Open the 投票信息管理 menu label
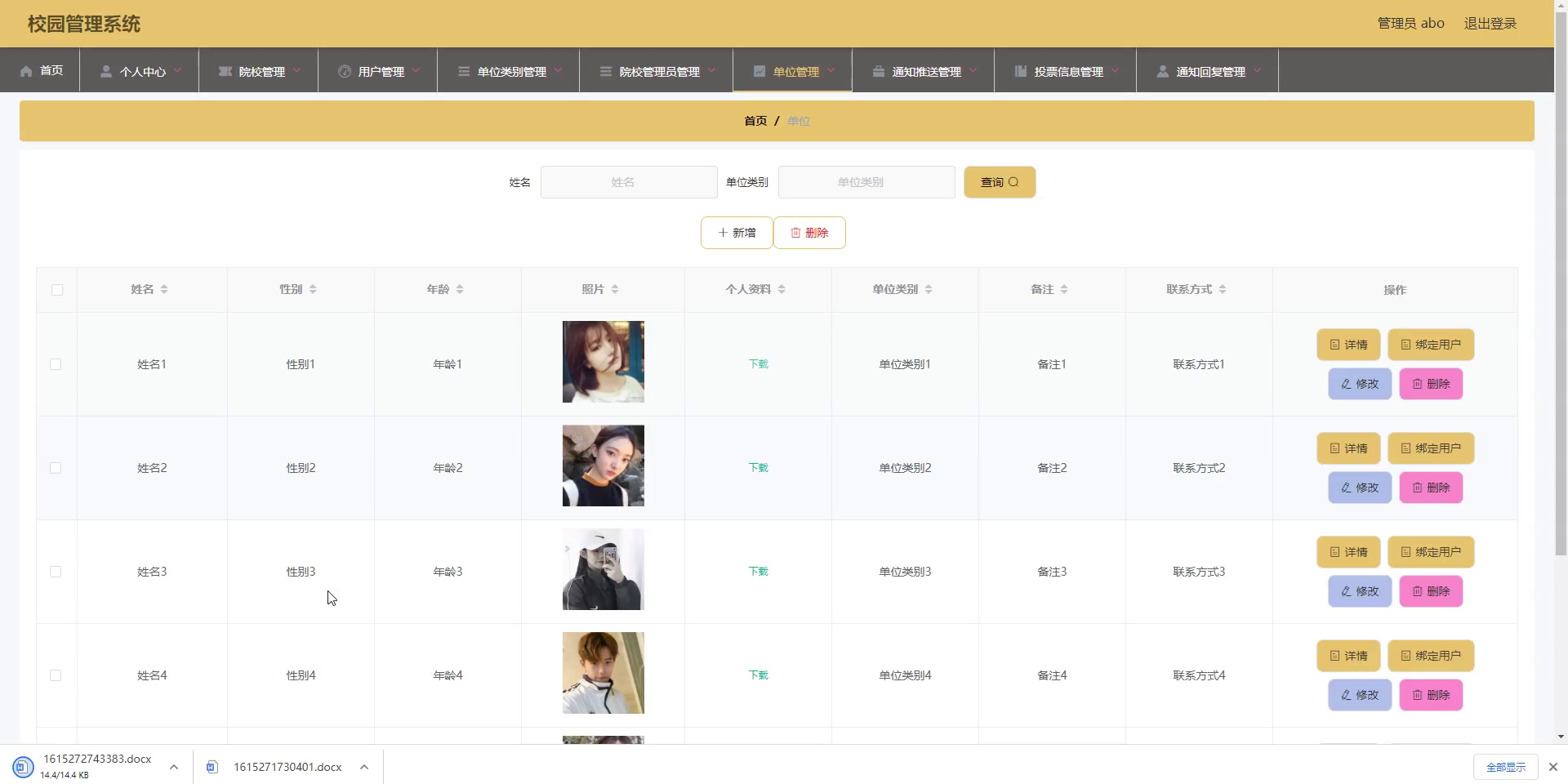The height and width of the screenshot is (784, 1568). (1069, 72)
